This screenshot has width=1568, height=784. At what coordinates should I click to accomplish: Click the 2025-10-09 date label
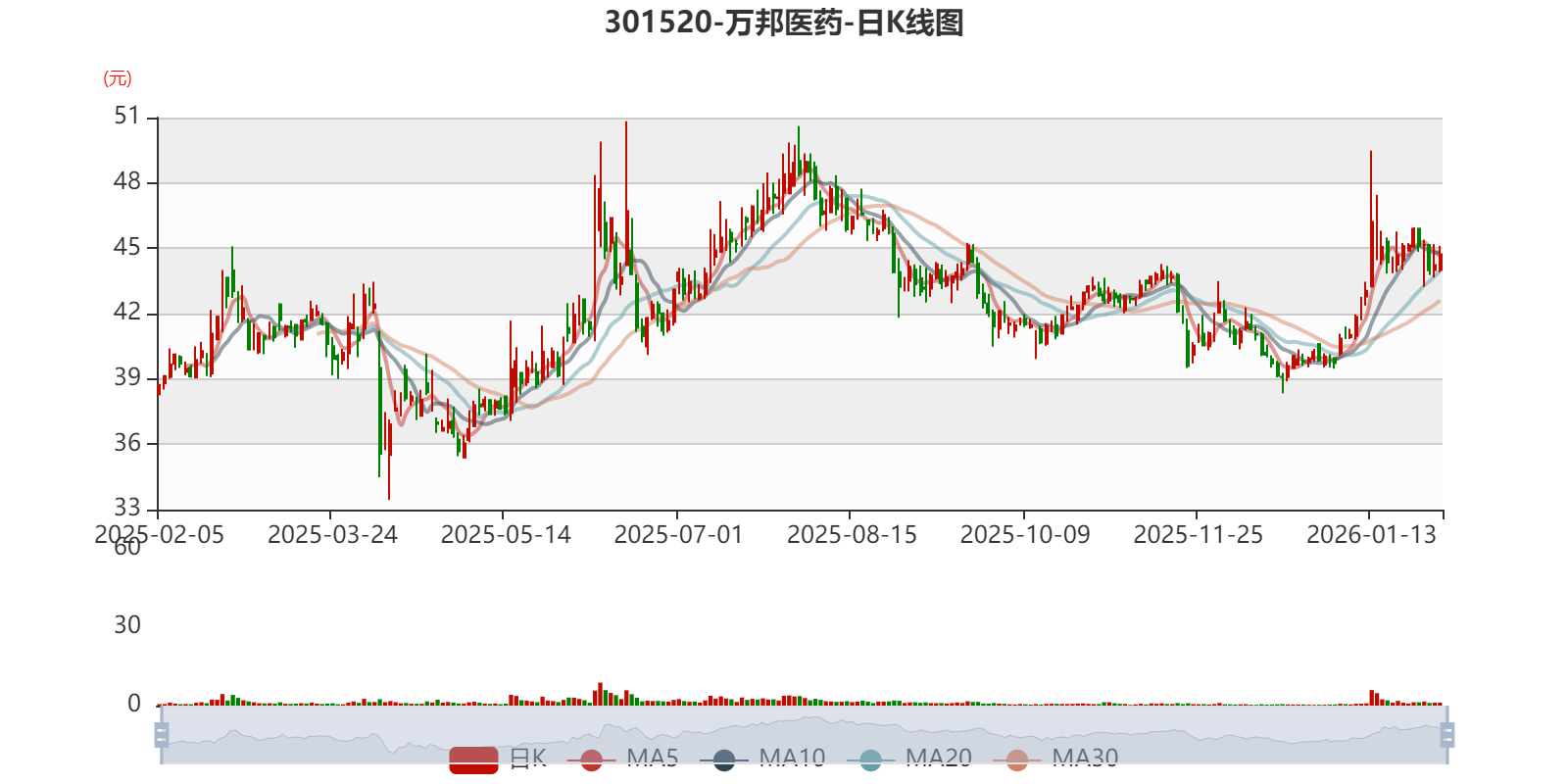point(1025,535)
